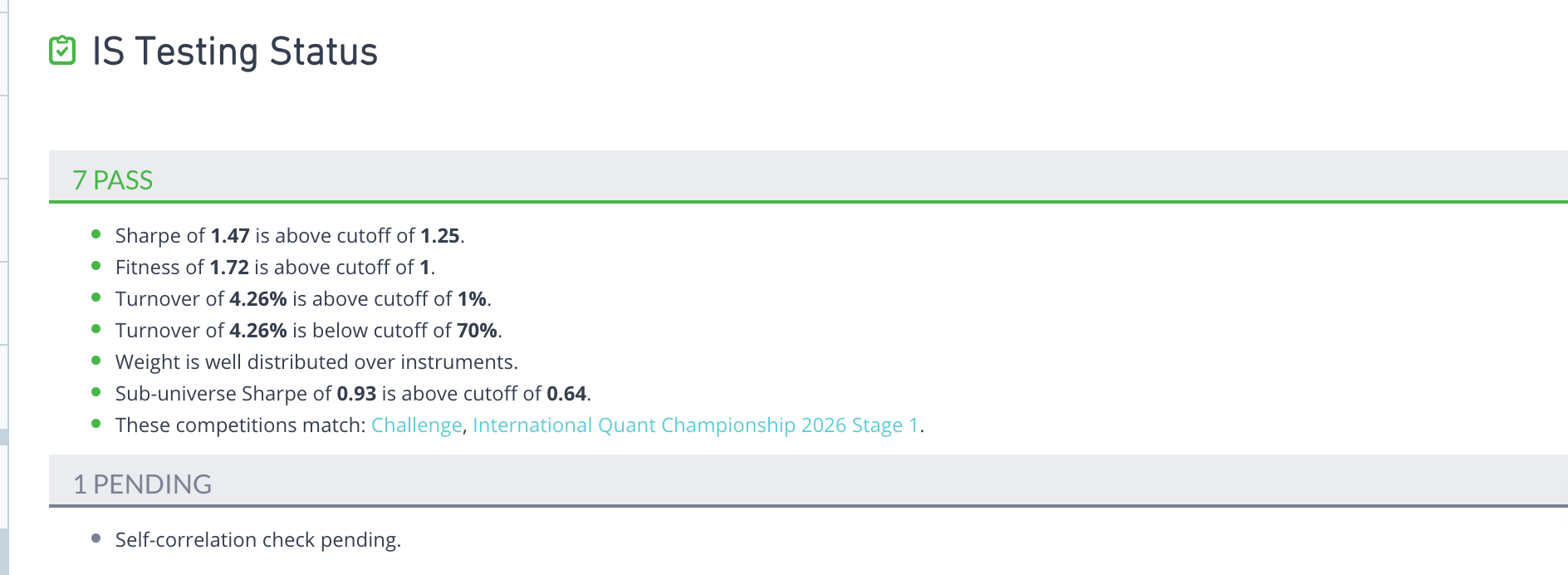
Task: Collapse the 7 PASS section header
Action: 113,179
